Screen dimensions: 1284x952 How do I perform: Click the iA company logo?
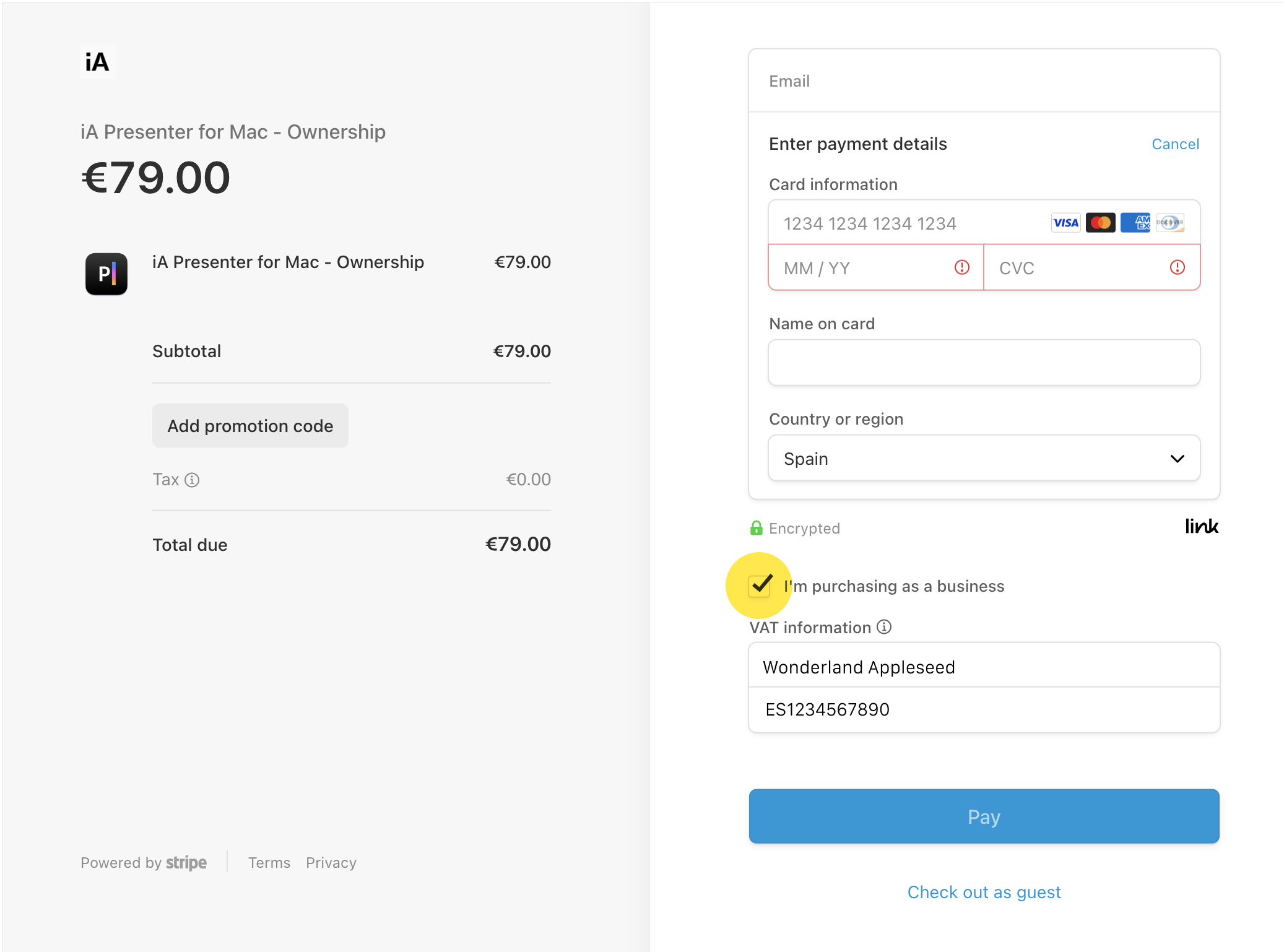tap(97, 61)
